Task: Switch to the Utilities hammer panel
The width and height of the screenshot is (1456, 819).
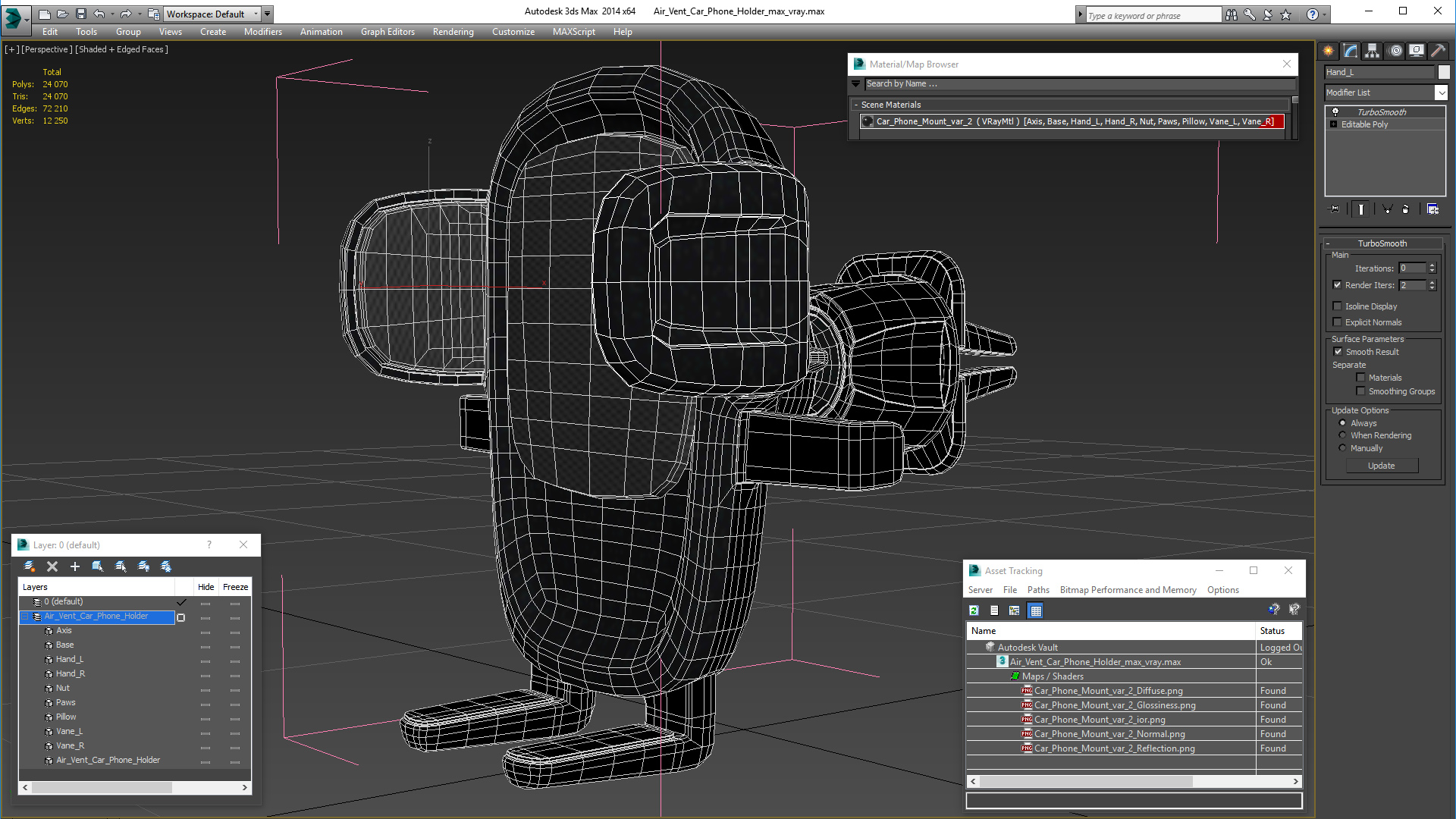Action: pos(1438,51)
